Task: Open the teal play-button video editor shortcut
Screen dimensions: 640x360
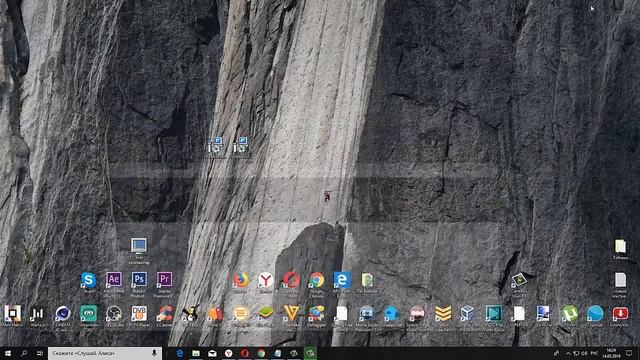Action: coord(493,313)
